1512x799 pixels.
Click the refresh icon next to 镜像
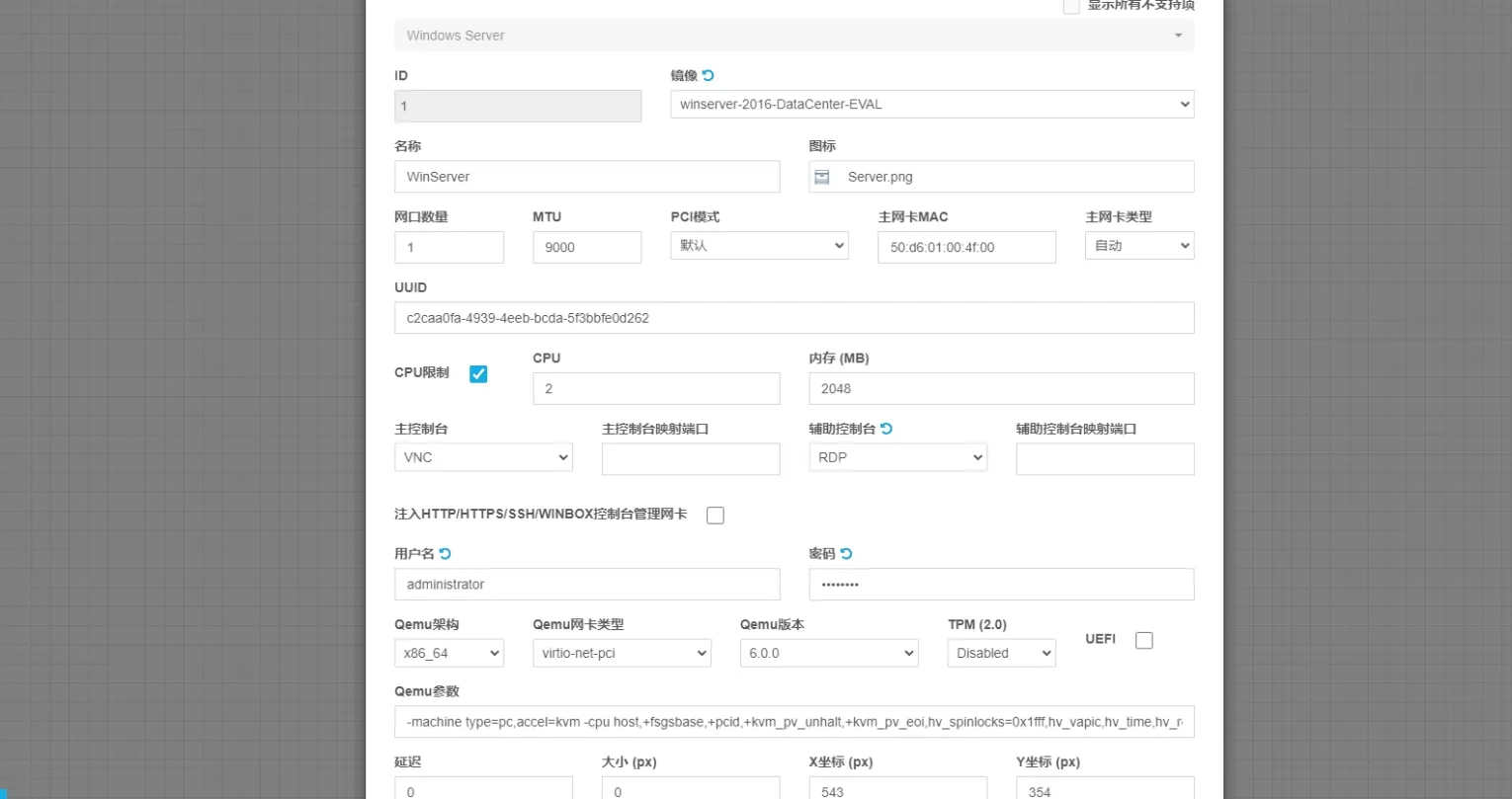tap(708, 76)
